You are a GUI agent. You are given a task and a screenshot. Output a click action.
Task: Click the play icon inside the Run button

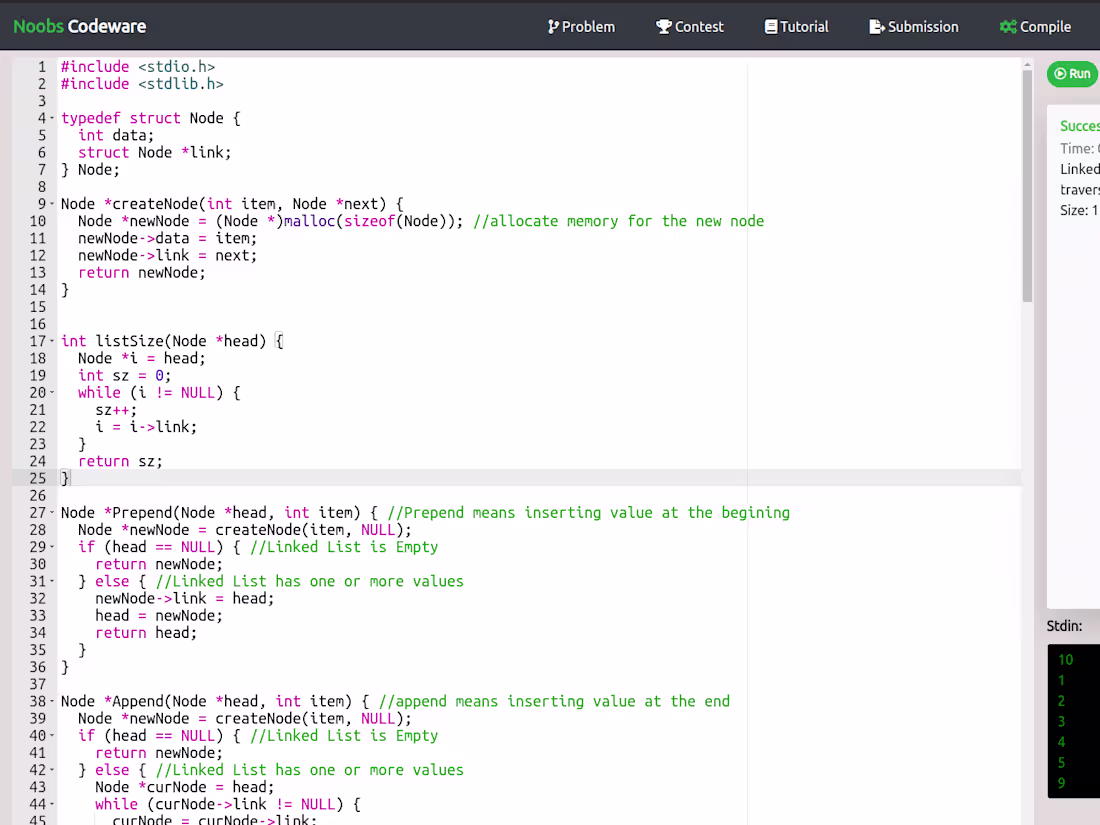click(x=1058, y=74)
